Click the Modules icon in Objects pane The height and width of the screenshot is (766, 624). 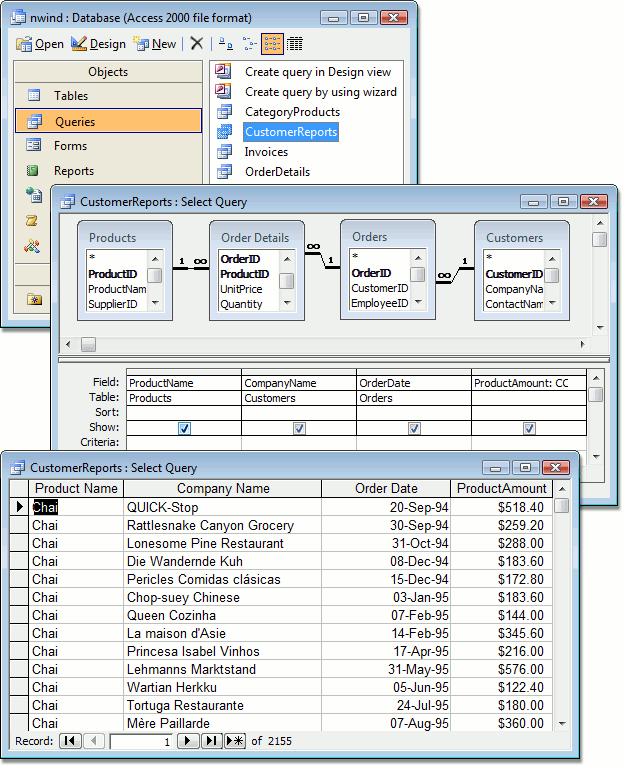pyautogui.click(x=32, y=246)
